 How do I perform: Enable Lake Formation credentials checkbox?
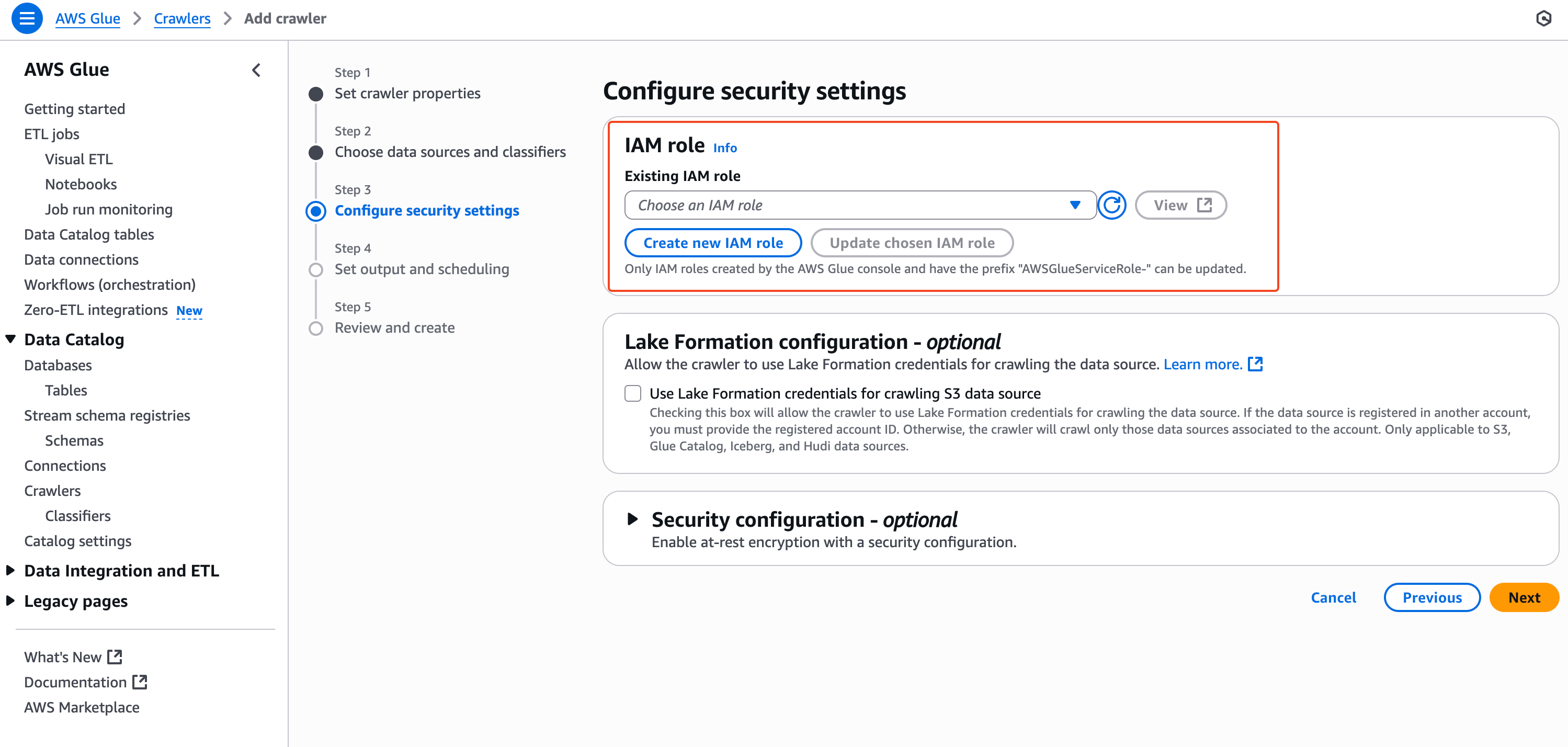pyautogui.click(x=632, y=393)
